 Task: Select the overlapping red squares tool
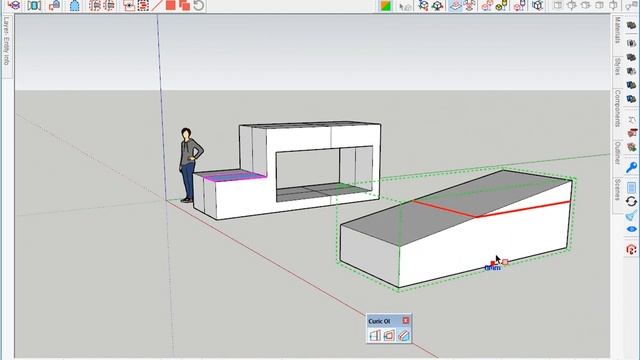[x=184, y=5]
